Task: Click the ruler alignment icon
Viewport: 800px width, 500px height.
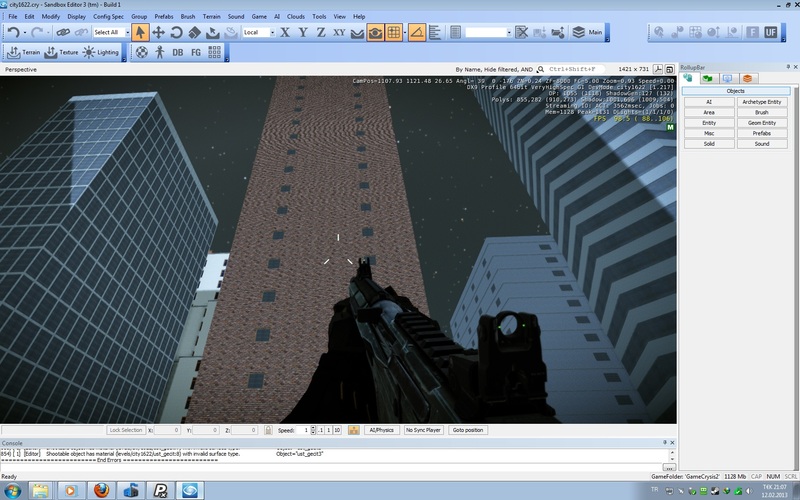Action: tap(435, 33)
